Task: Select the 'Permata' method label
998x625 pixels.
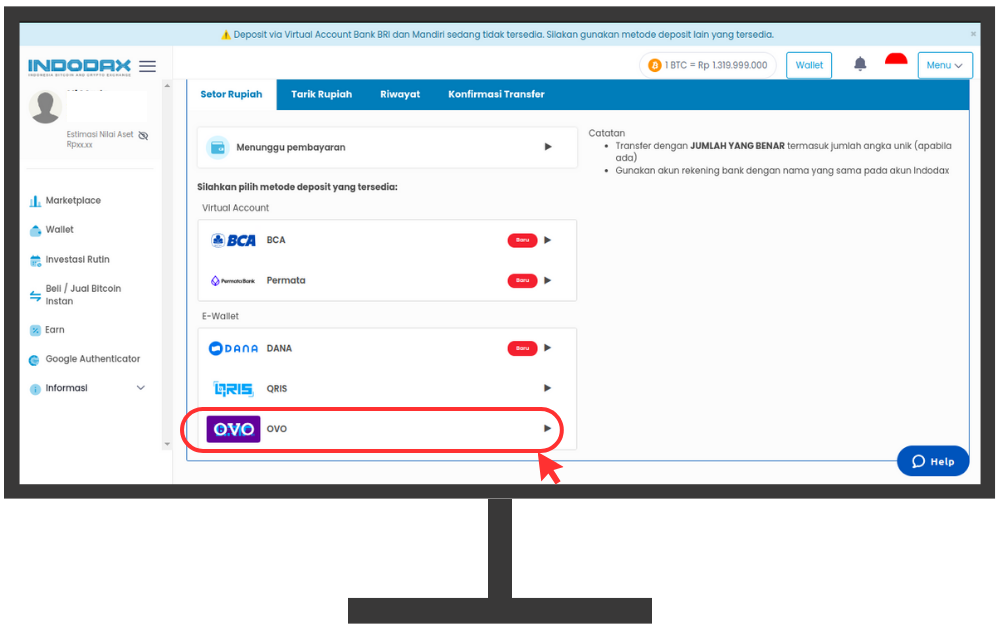Action: click(286, 281)
